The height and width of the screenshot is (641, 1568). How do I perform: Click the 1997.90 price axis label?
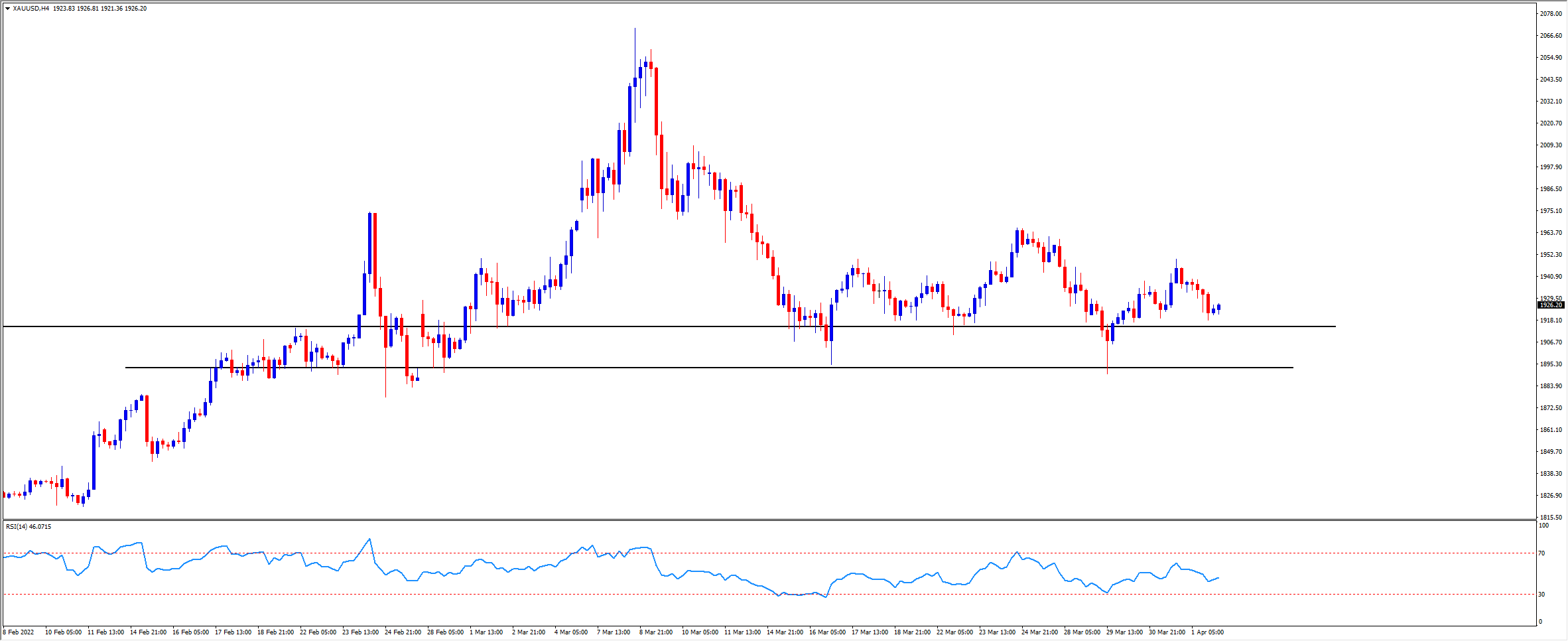(1550, 167)
